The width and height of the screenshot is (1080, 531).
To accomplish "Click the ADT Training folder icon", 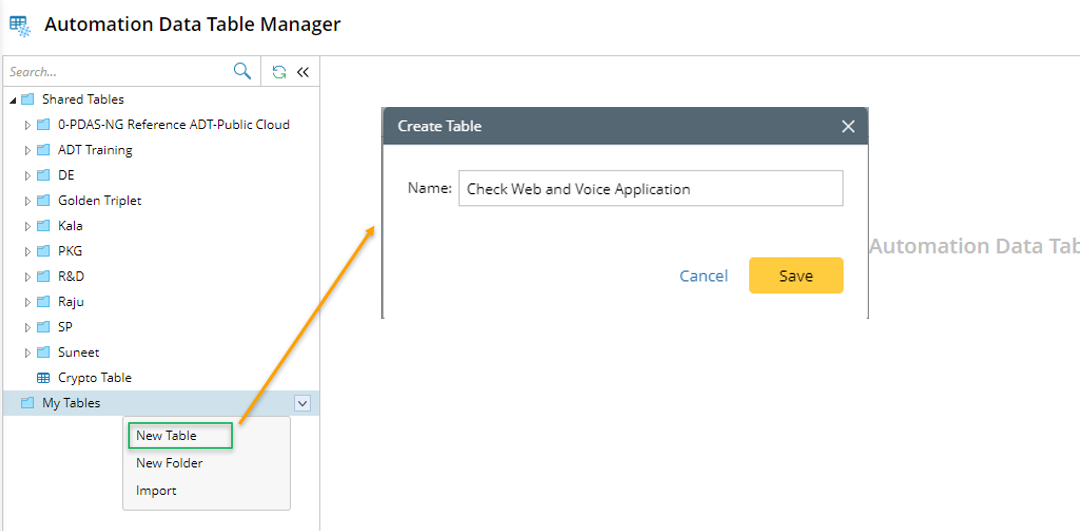I will 43,150.
